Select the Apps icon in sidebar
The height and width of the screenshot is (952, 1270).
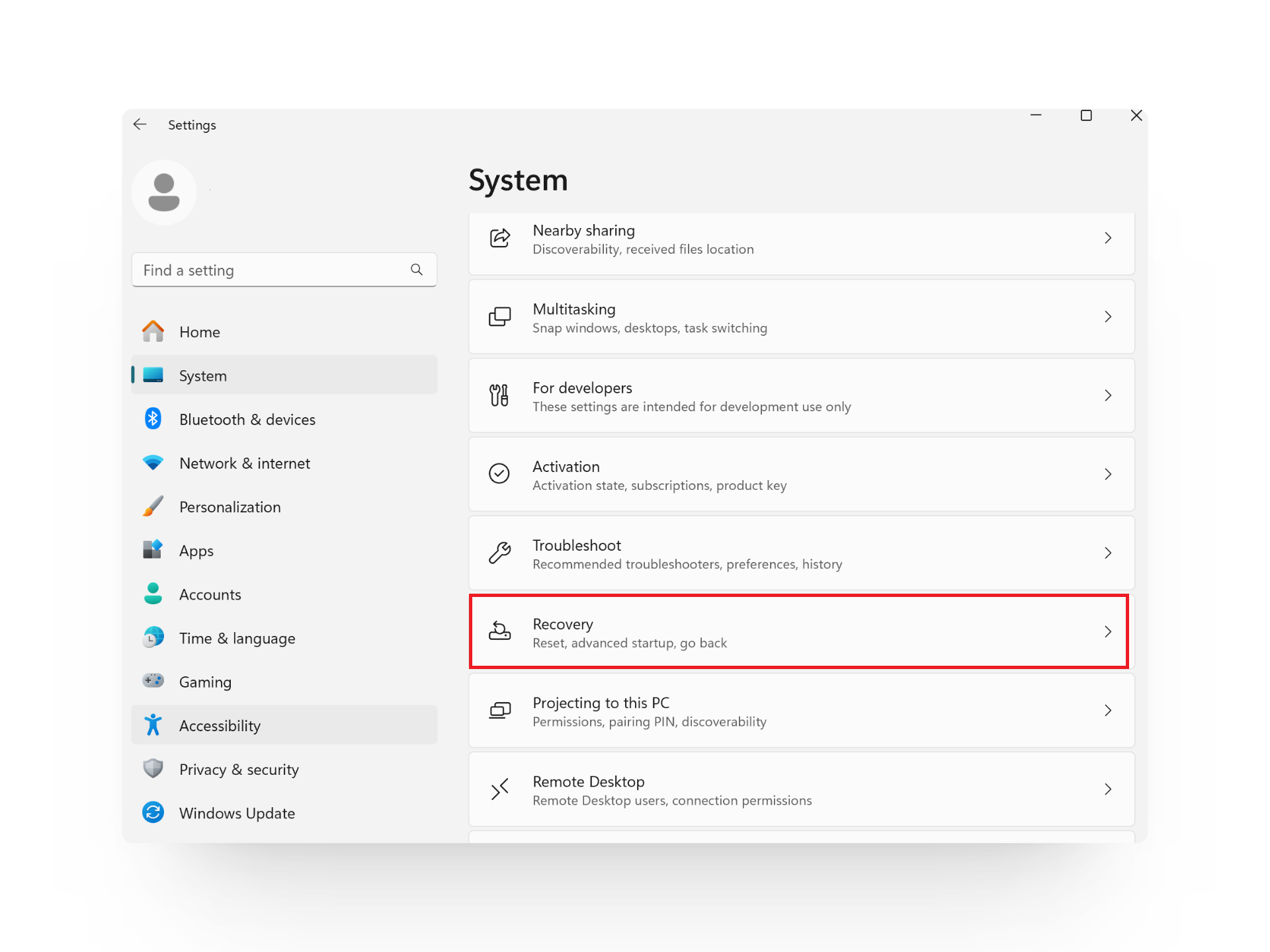click(153, 549)
